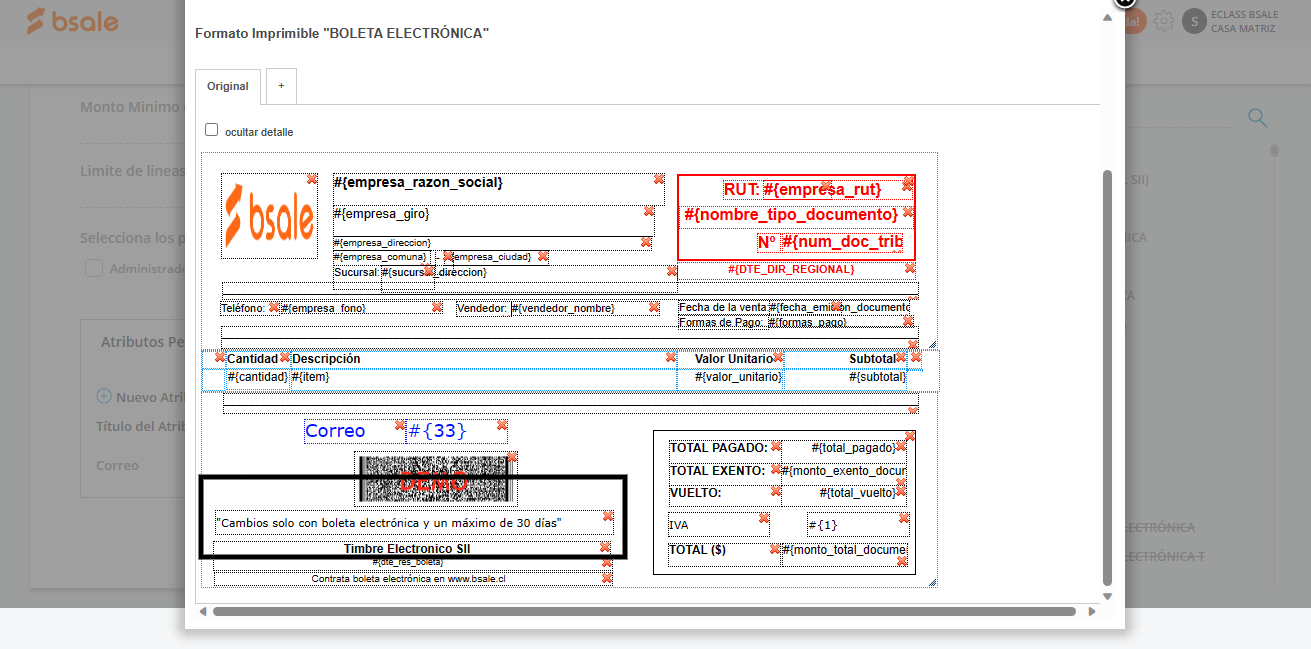Select the #{fecha_emision_documento field
The image size is (1311, 649).
point(839,307)
